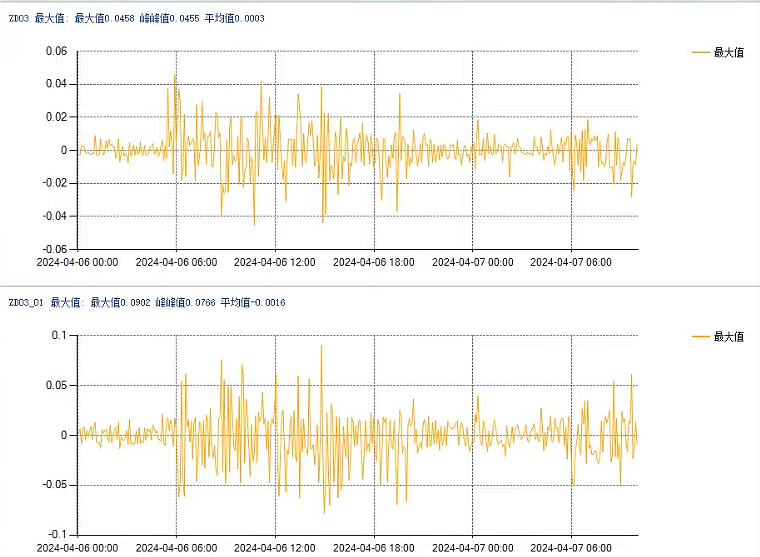Click the top chart's tallest peak near 06:00
Screen dimensions: 760x557
tap(175, 75)
